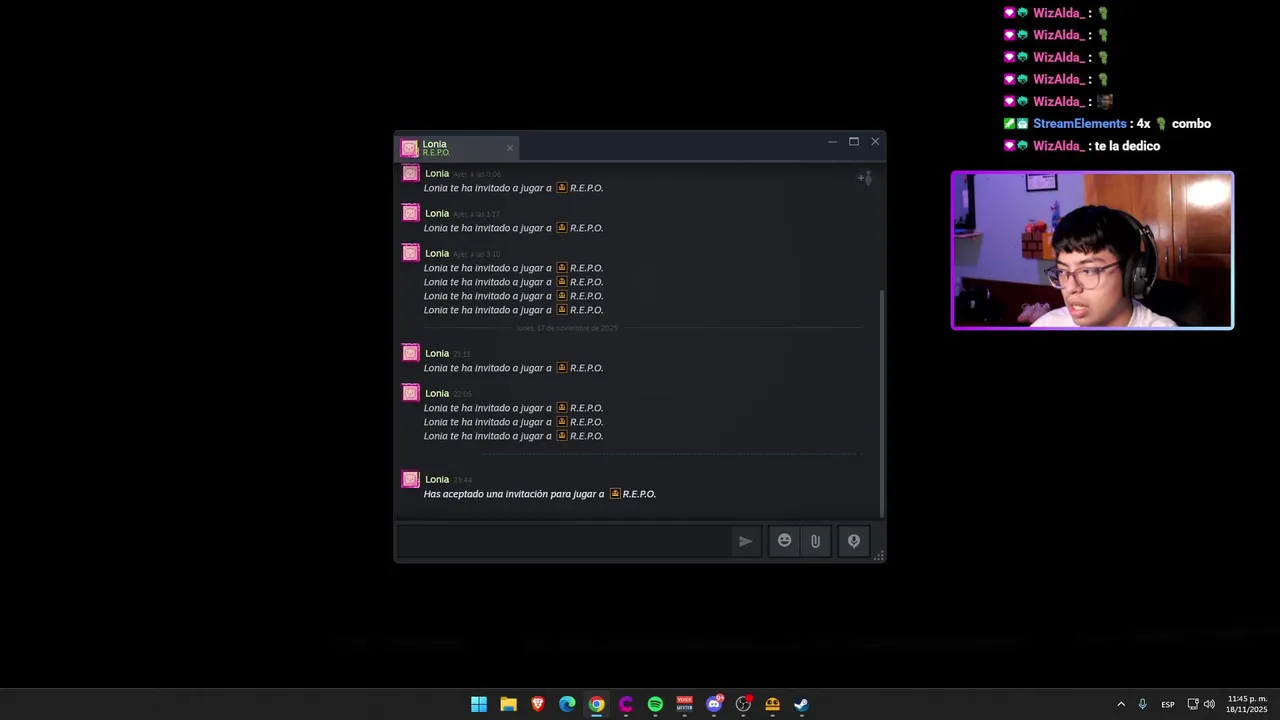This screenshot has height=720, width=1280.
Task: Click Lonia's name on the 0:06 message
Action: [437, 173]
